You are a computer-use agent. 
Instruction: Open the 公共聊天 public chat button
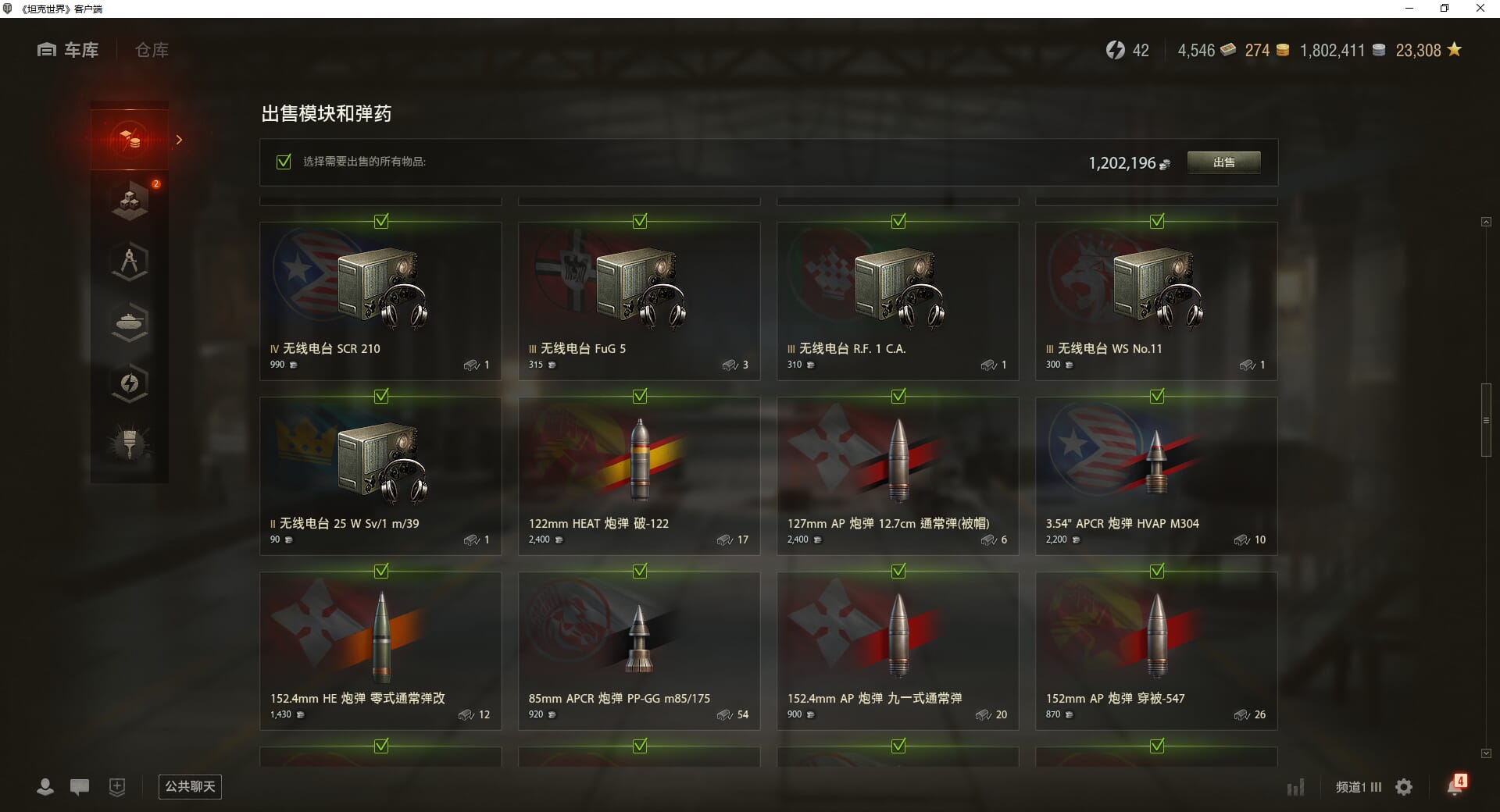[190, 786]
